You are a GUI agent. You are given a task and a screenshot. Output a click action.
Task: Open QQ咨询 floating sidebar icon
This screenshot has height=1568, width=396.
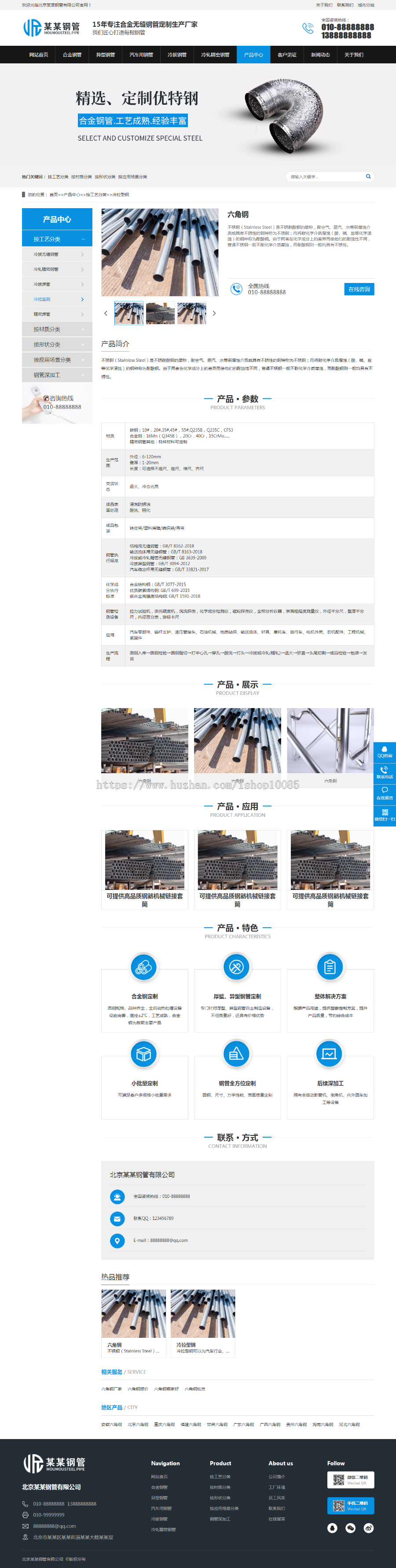click(385, 753)
